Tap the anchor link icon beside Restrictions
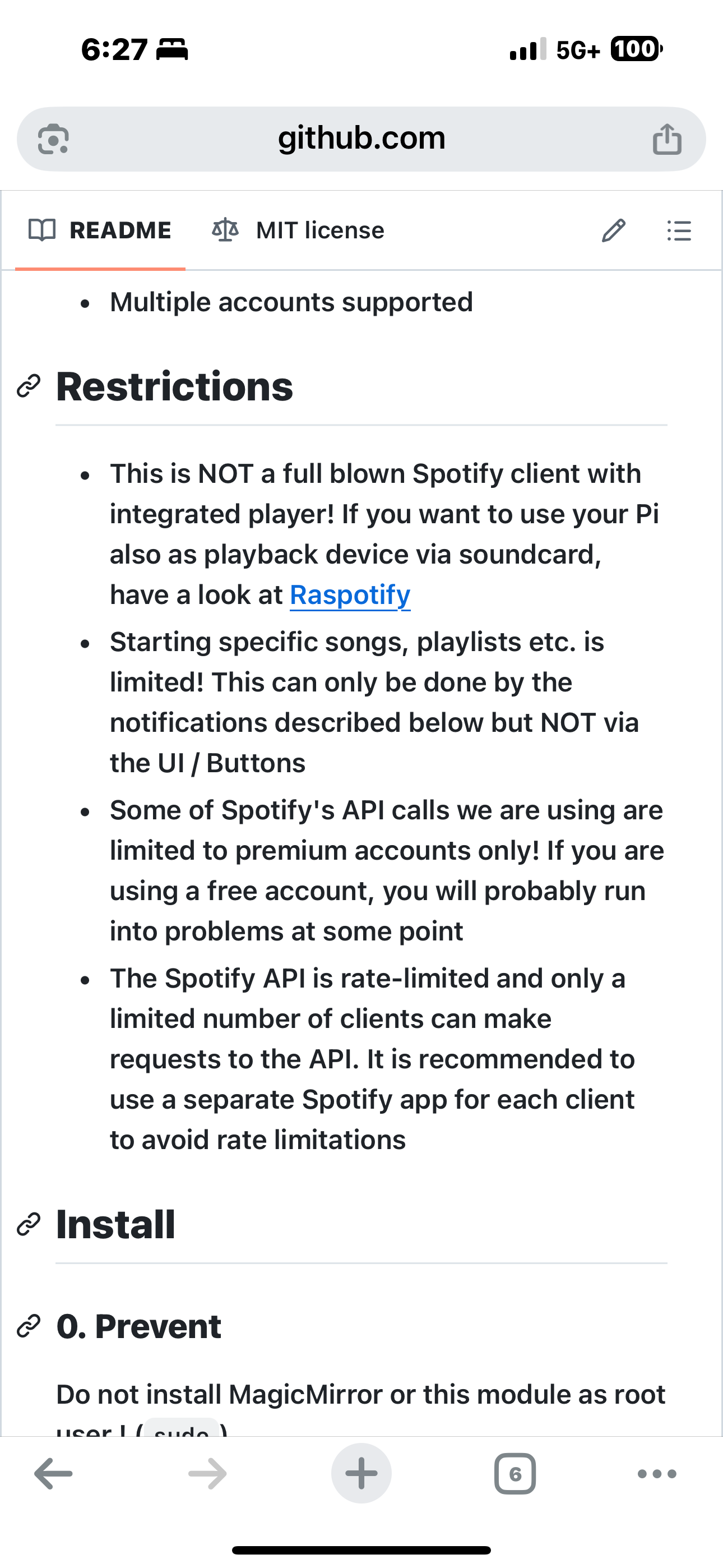Screen dimensions: 723x1568 [x=29, y=386]
